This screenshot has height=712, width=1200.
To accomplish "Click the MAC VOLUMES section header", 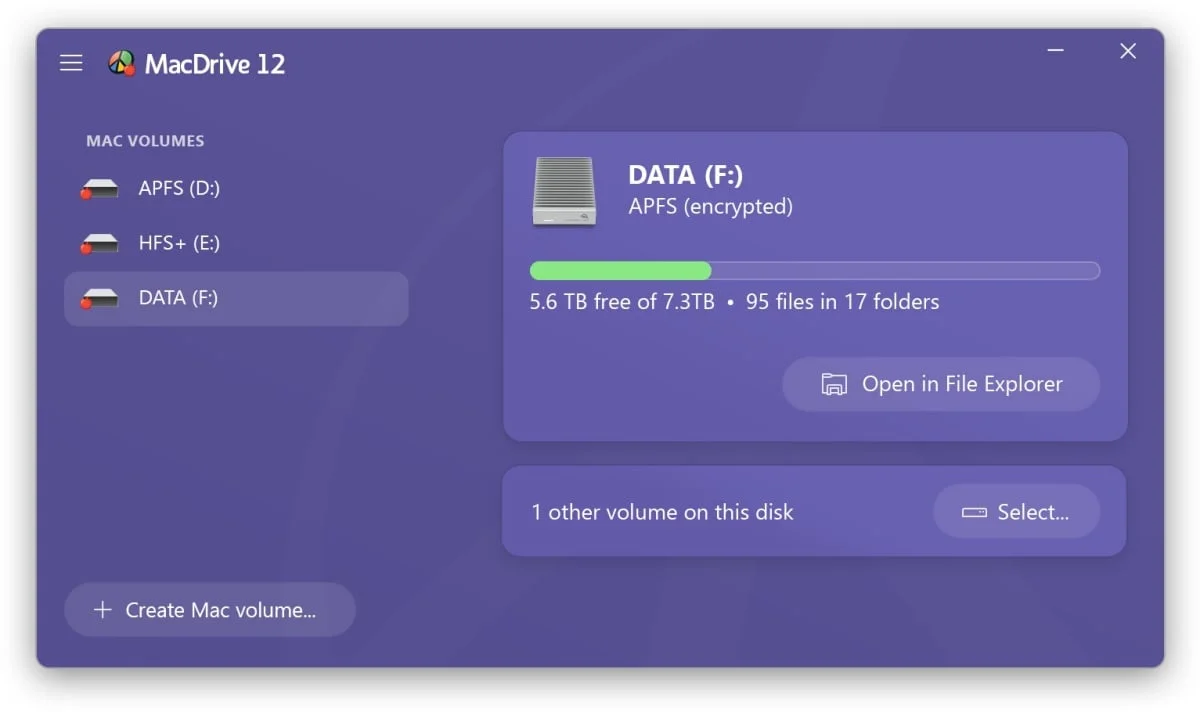I will tap(145, 141).
